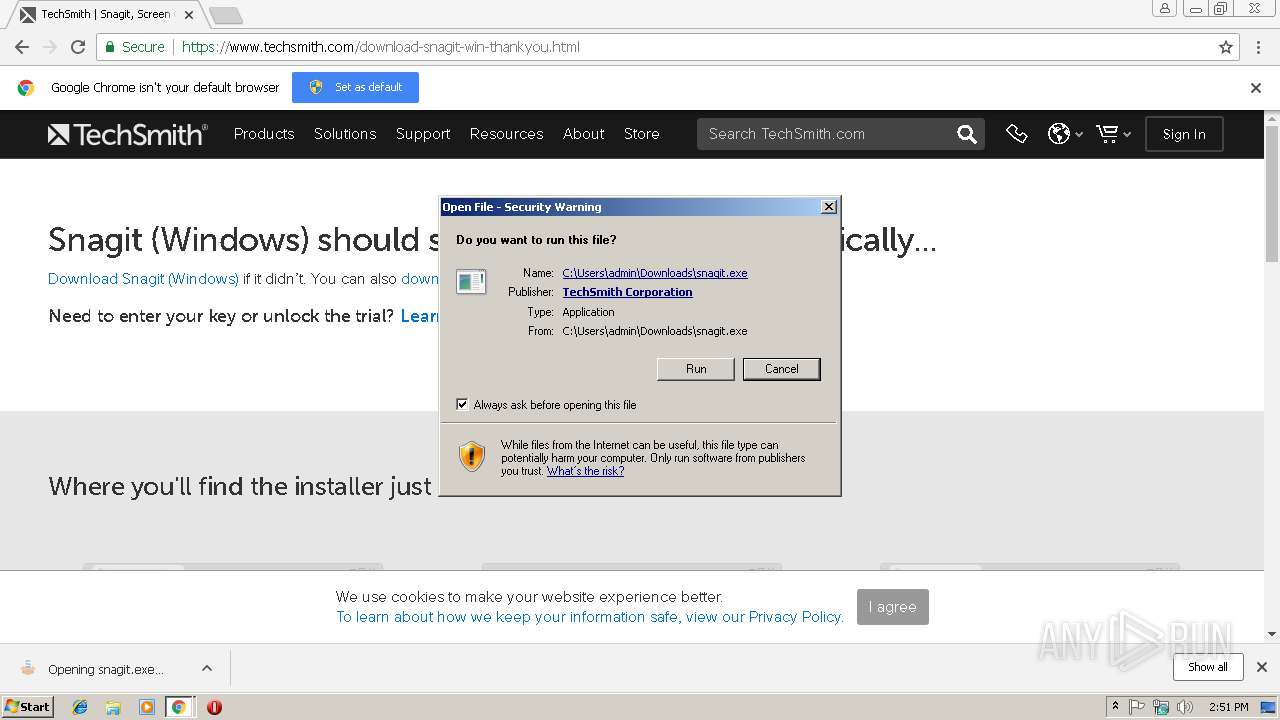Screen dimensions: 1280x720
Task: Click the browser back arrow
Action: point(21,47)
